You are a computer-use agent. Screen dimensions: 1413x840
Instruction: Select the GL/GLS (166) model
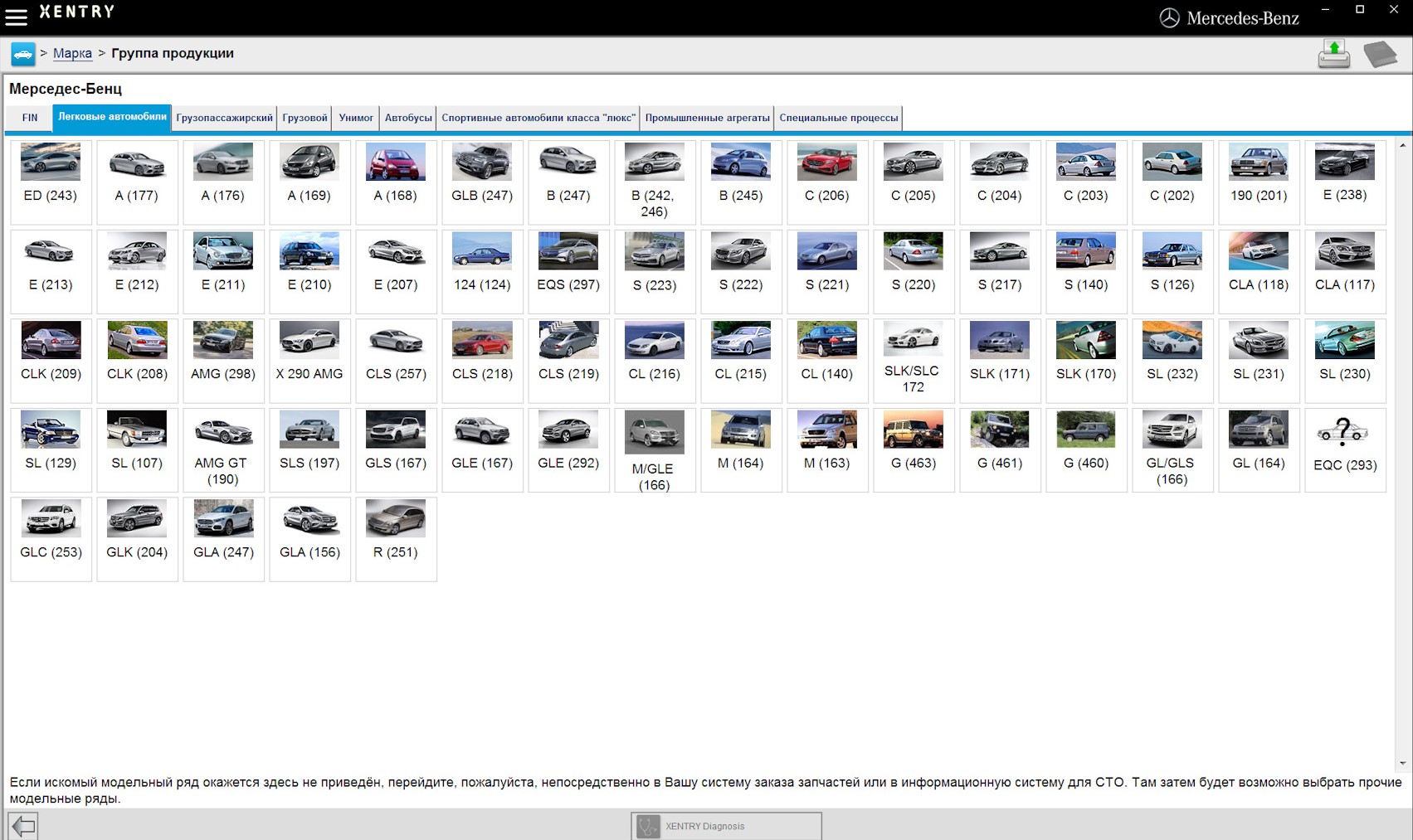coord(1172,450)
